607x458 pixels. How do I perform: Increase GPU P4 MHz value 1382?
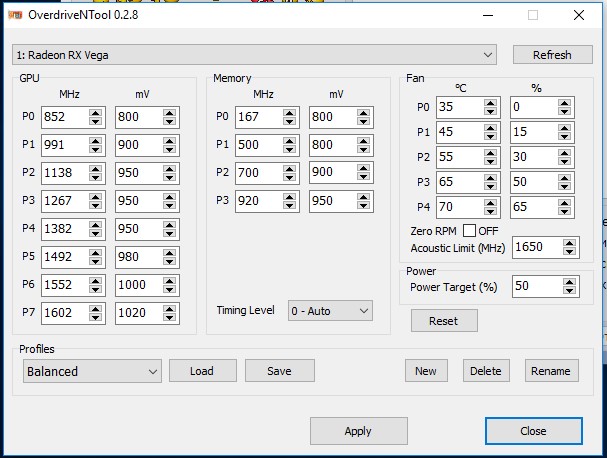coord(95,225)
